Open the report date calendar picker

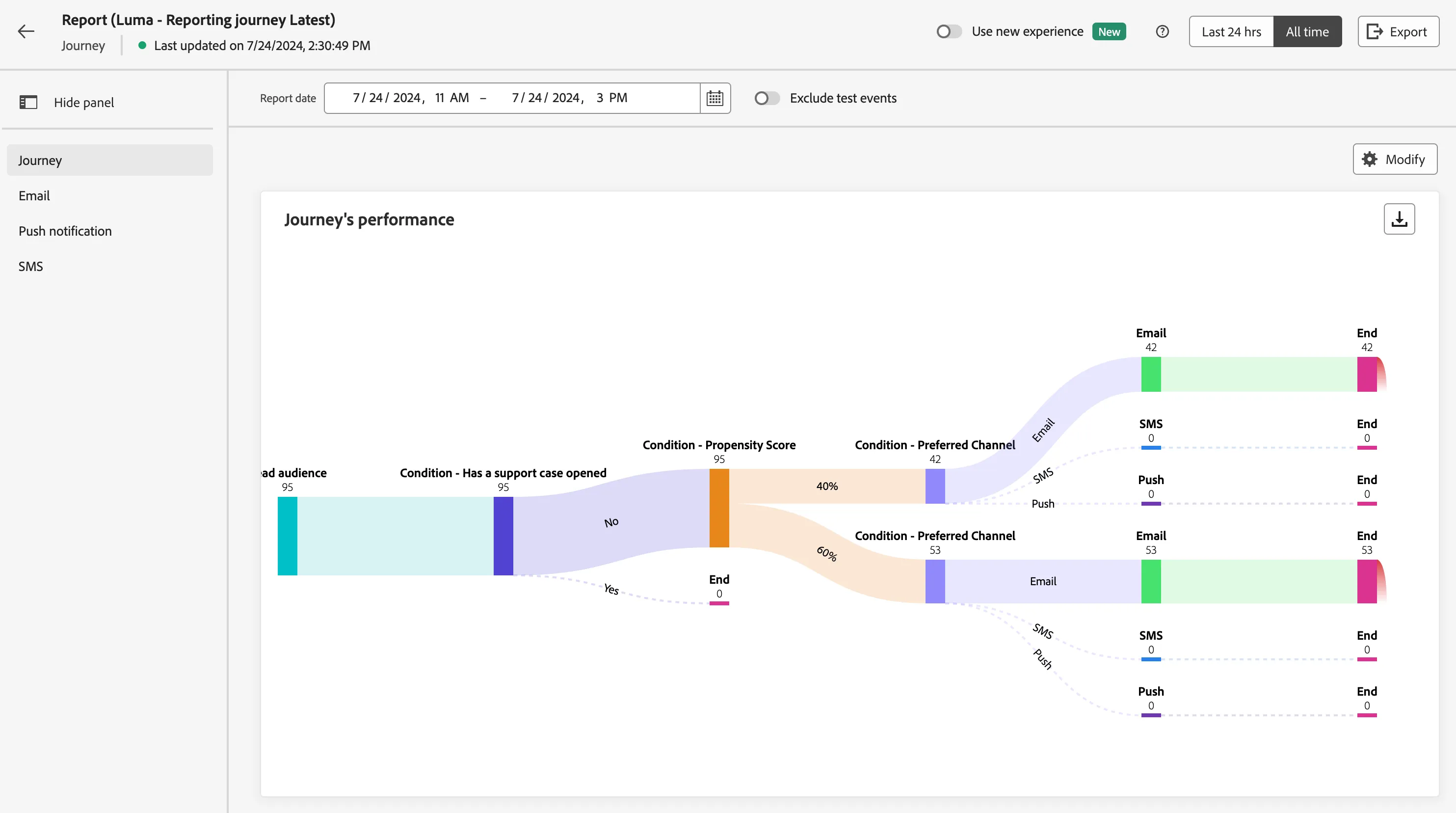click(715, 98)
